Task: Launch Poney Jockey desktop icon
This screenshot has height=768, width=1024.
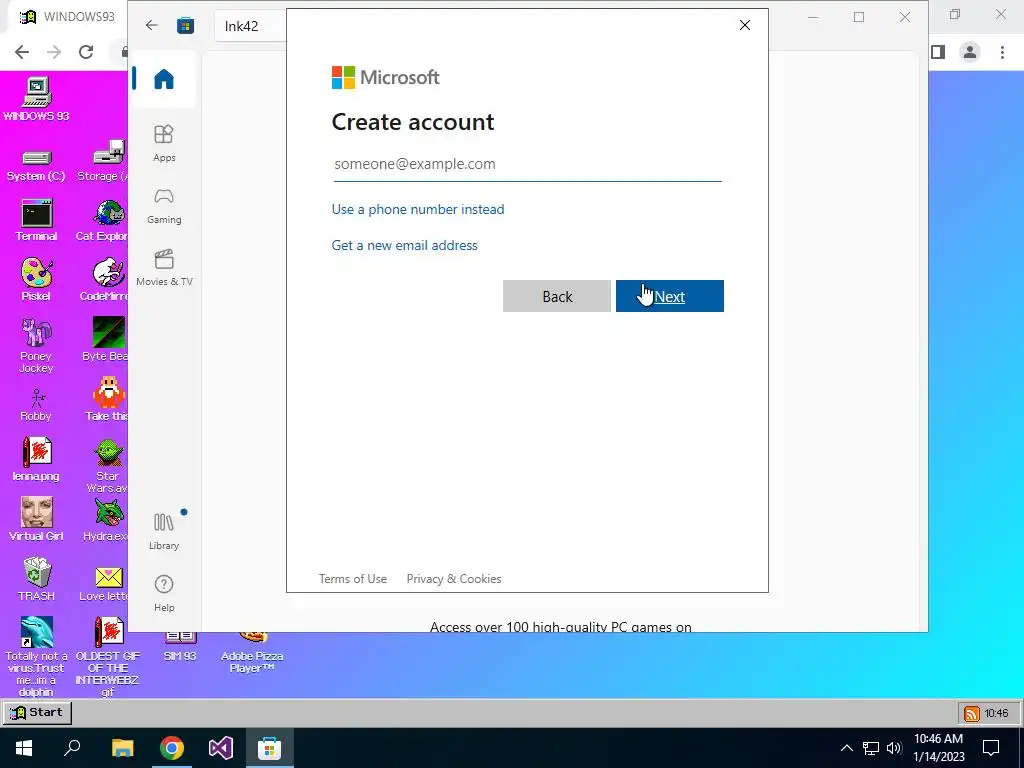Action: (36, 345)
